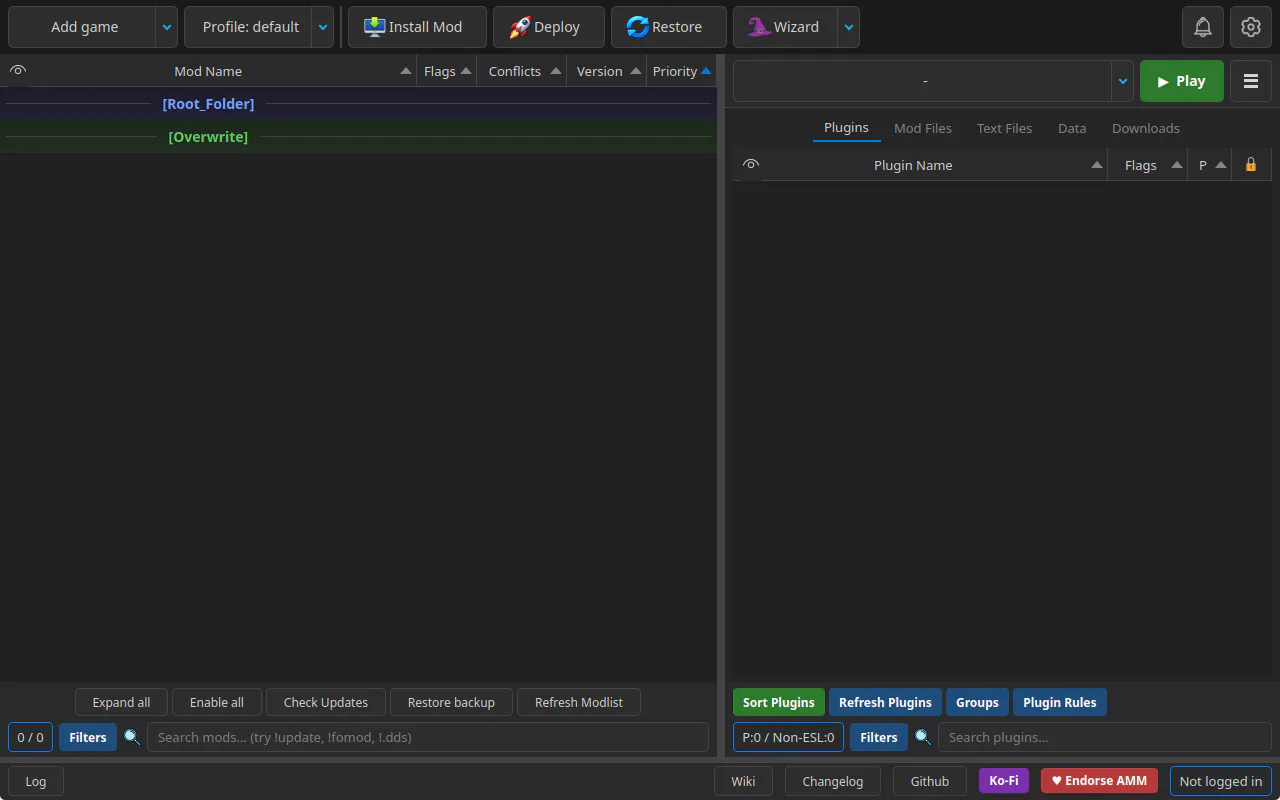Sort mods by the Priority column
Viewport: 1280px width, 800px height.
tap(682, 71)
